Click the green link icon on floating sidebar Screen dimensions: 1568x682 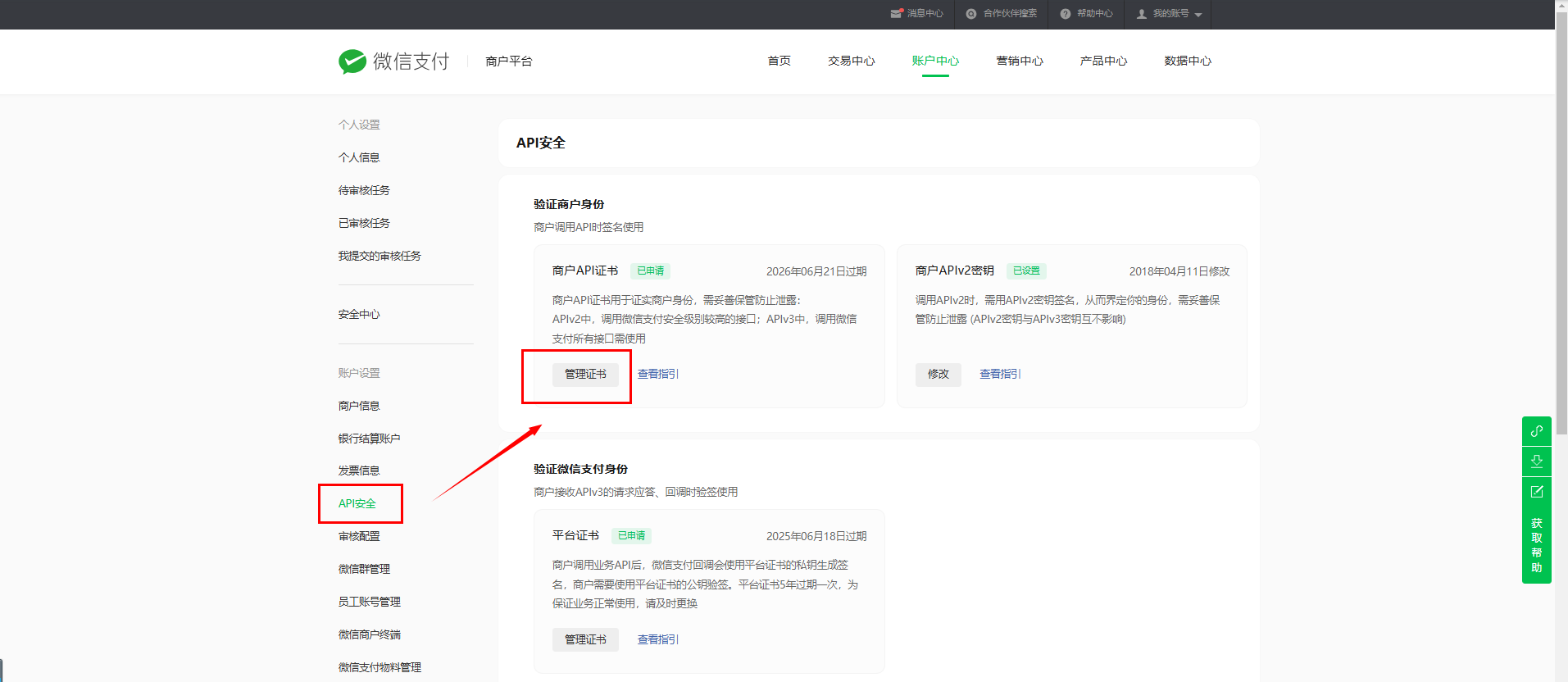(1536, 431)
